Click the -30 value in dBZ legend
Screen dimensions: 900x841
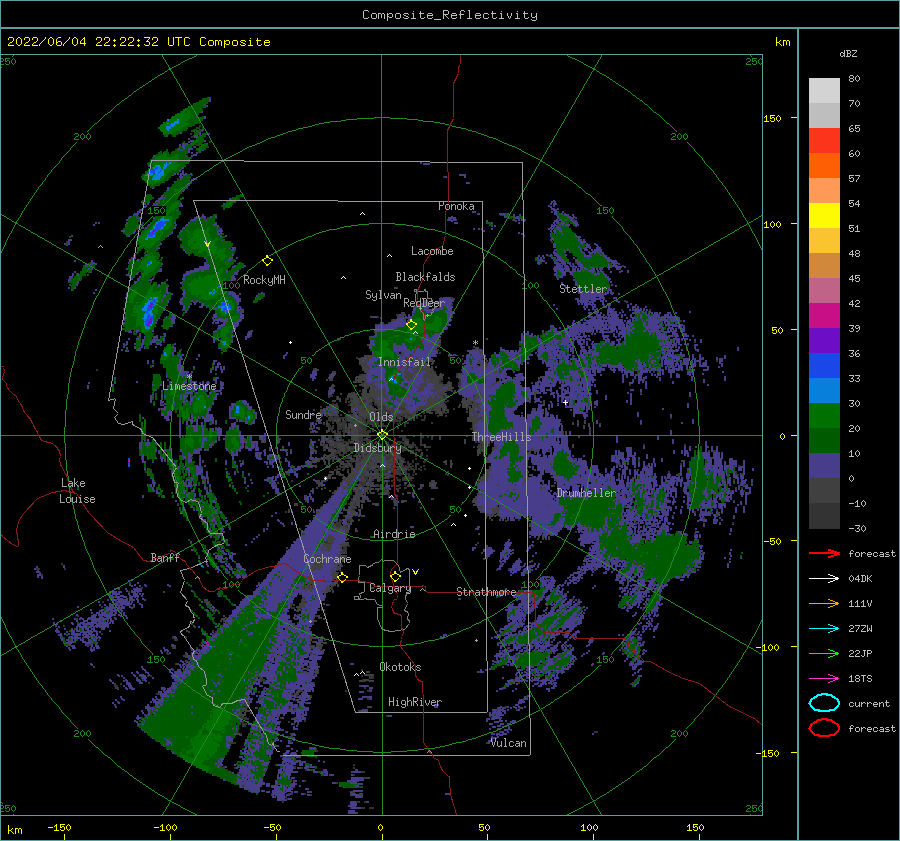(x=857, y=528)
